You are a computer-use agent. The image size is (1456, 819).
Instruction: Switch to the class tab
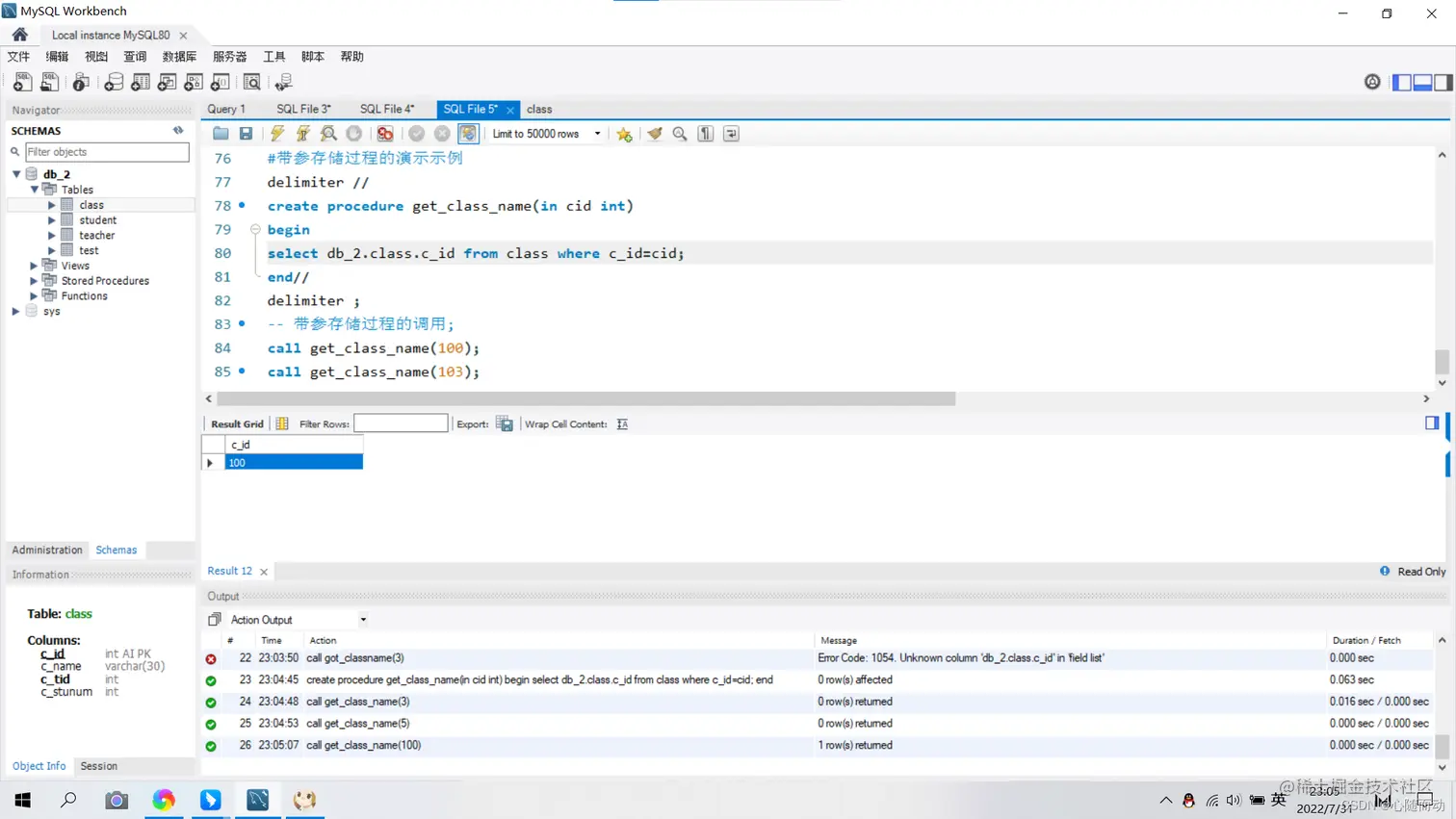pos(539,110)
